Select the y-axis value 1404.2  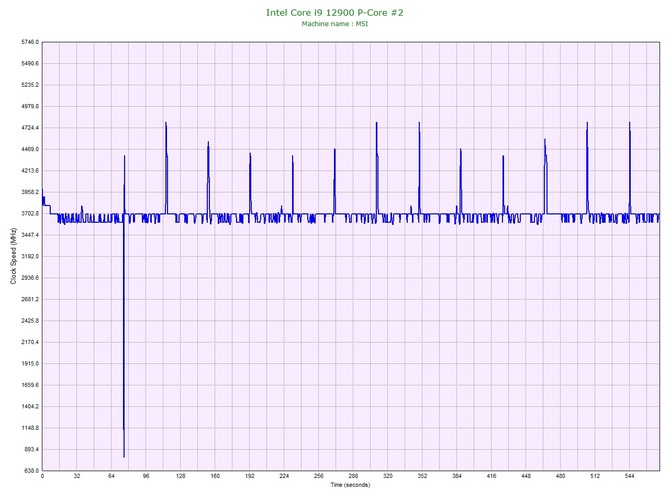30,406
